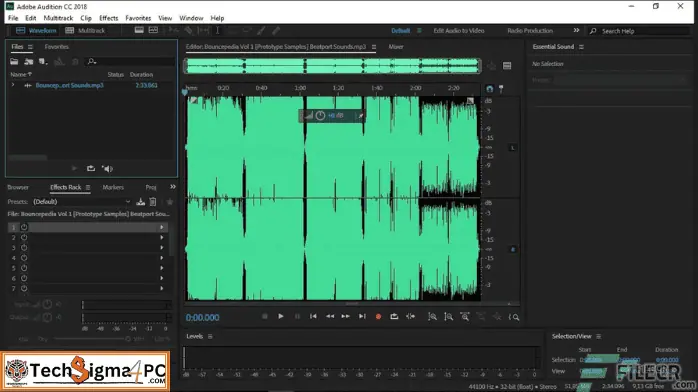Click the rewind button
The image size is (698, 392).
[330, 316]
